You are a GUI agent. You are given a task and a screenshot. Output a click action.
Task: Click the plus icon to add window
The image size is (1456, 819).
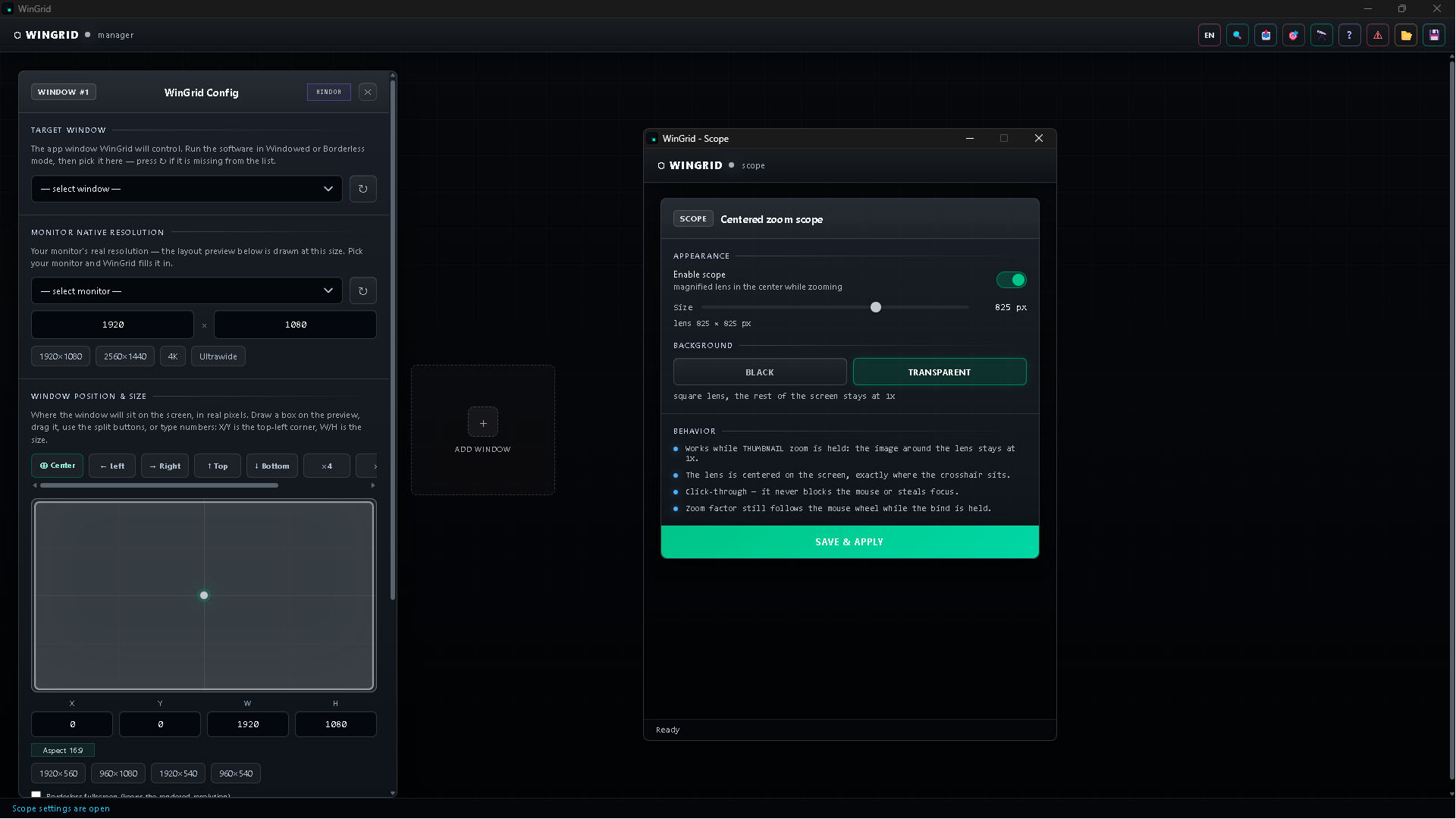[483, 422]
